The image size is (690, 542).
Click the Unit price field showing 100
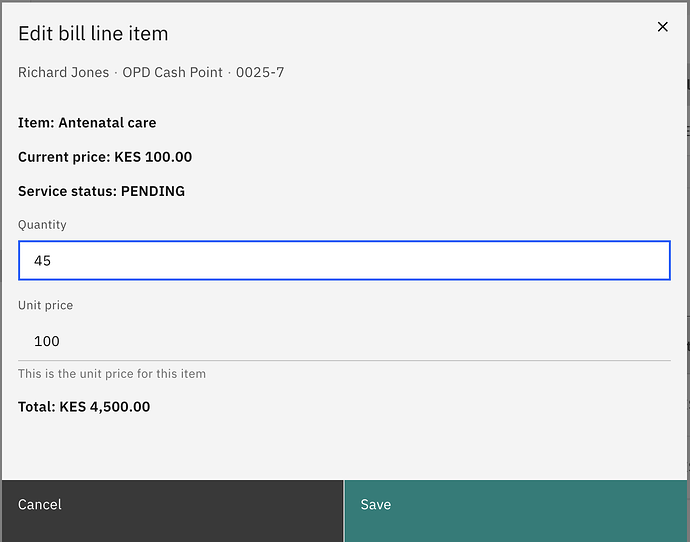click(344, 341)
